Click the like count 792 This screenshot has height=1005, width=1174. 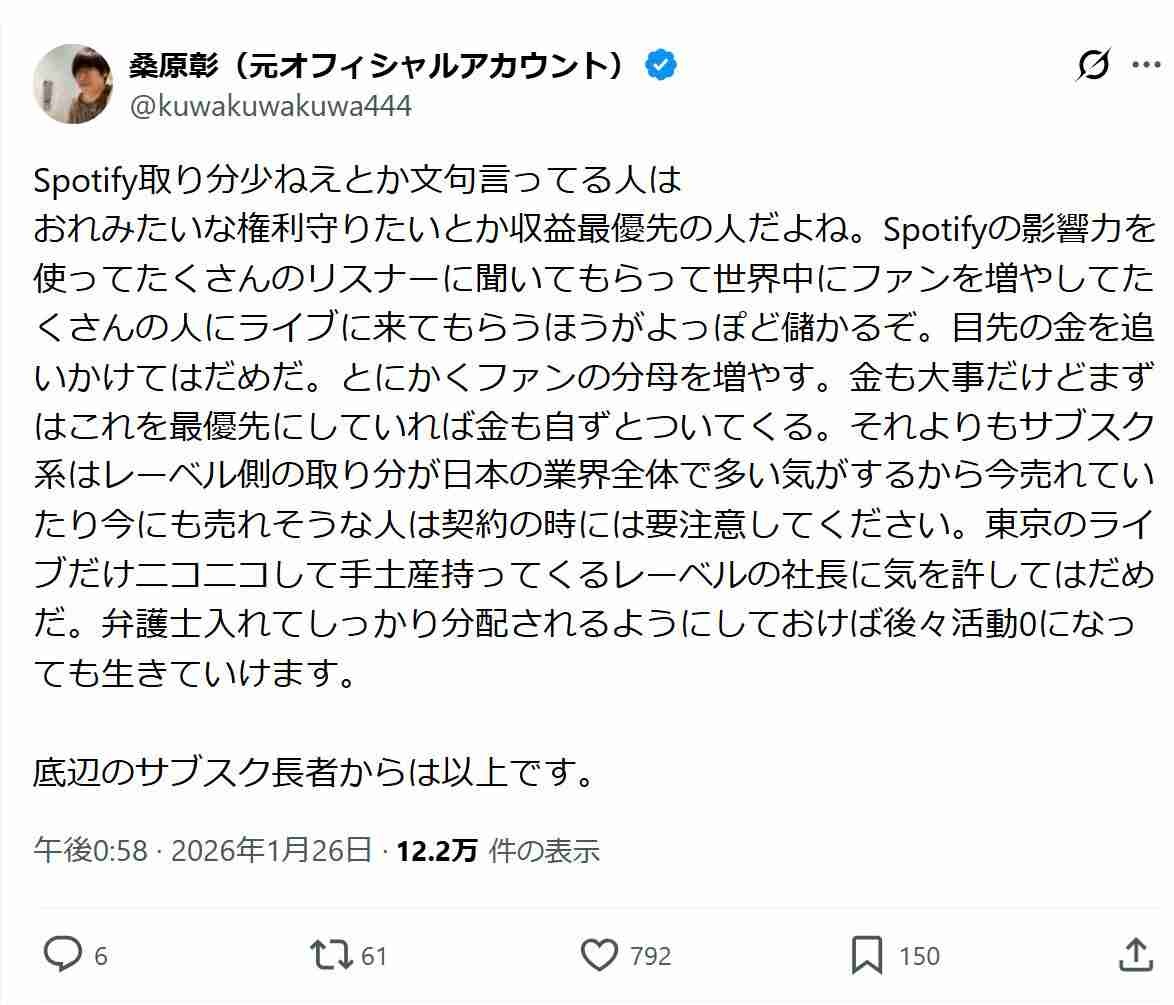pos(650,957)
